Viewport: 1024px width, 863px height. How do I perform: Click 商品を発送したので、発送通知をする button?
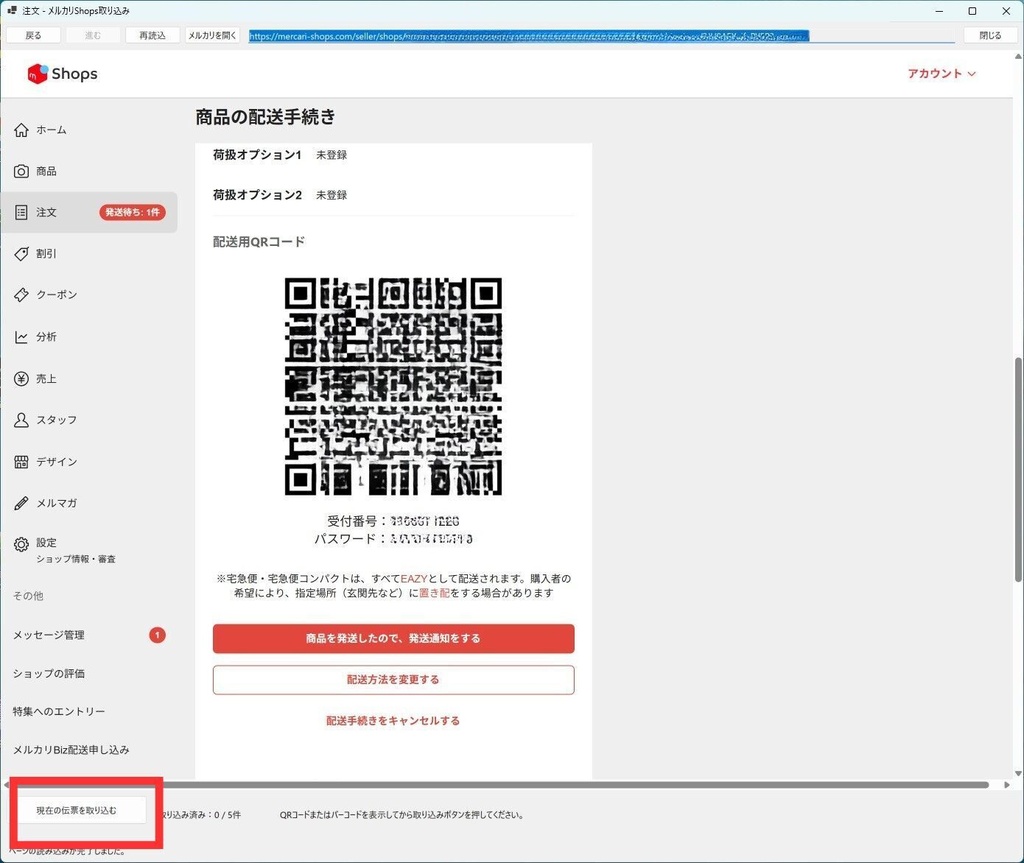coord(393,638)
